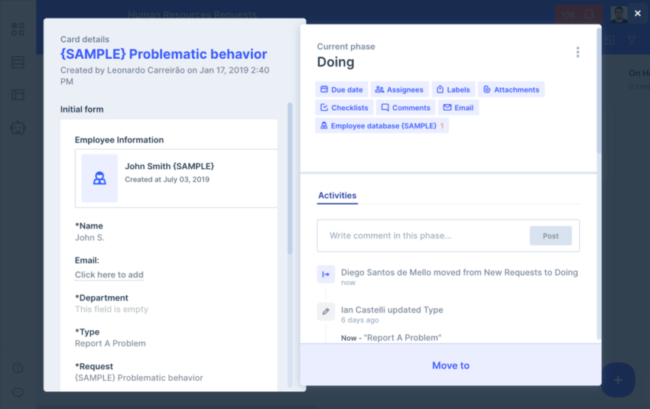Open the Labels selector
The height and width of the screenshot is (409, 650).
click(x=453, y=89)
